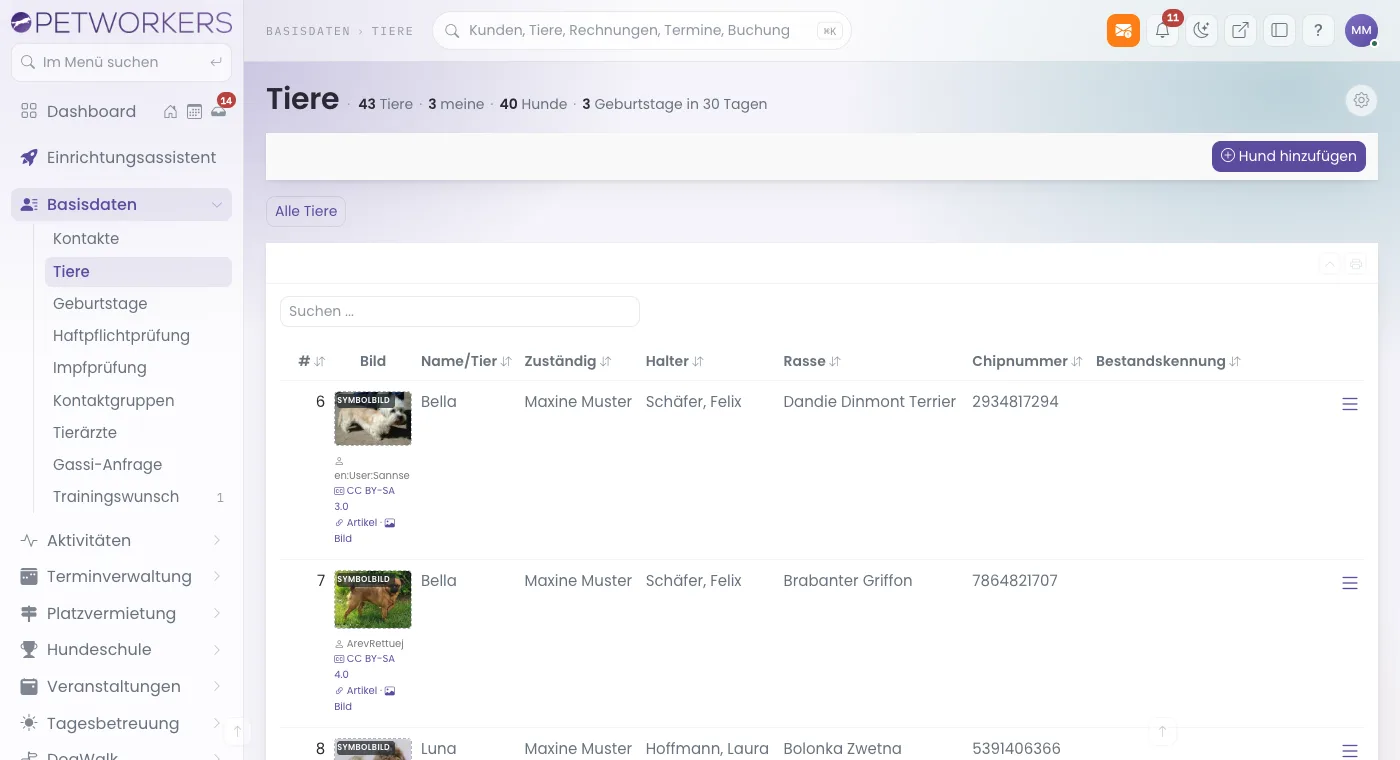Viewport: 1400px width, 760px height.
Task: Expand the Terminverwaltung menu section
Action: click(x=121, y=577)
